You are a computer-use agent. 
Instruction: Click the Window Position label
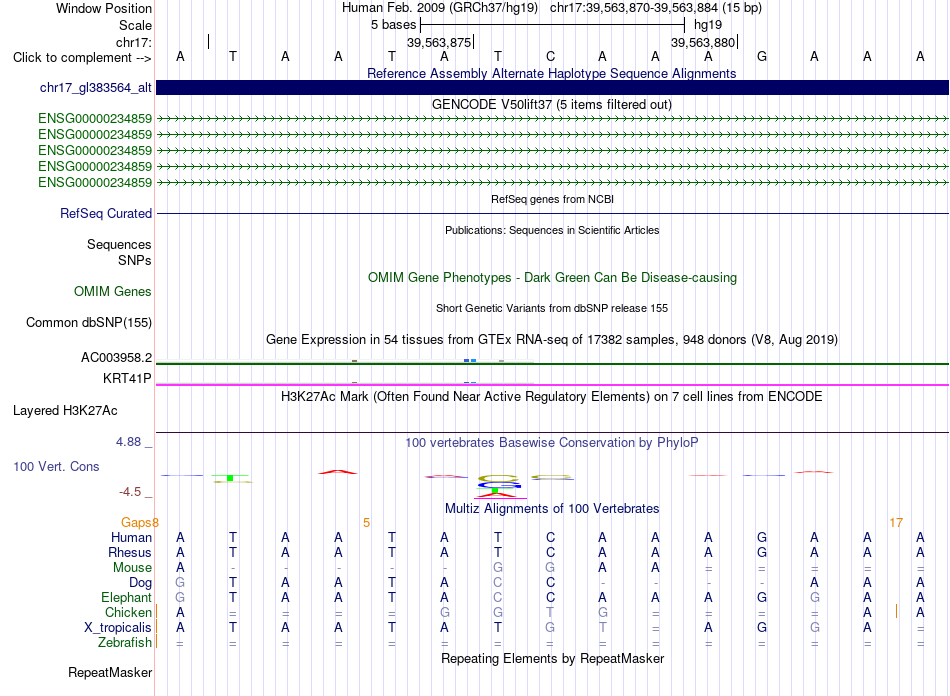tap(104, 8)
